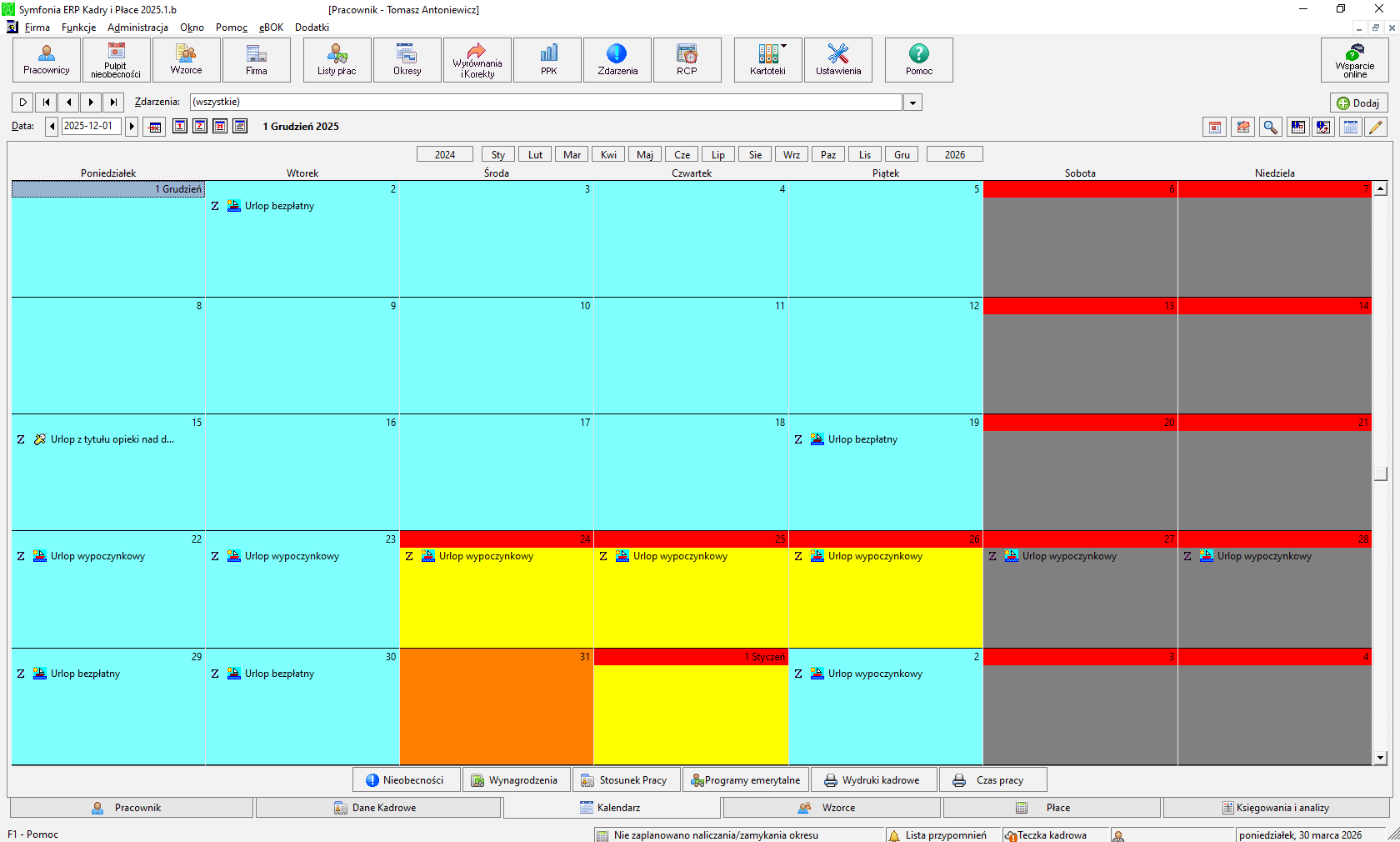Screen dimensions: 1400x842
Task: Open the RCP toolbar module
Action: 687,60
